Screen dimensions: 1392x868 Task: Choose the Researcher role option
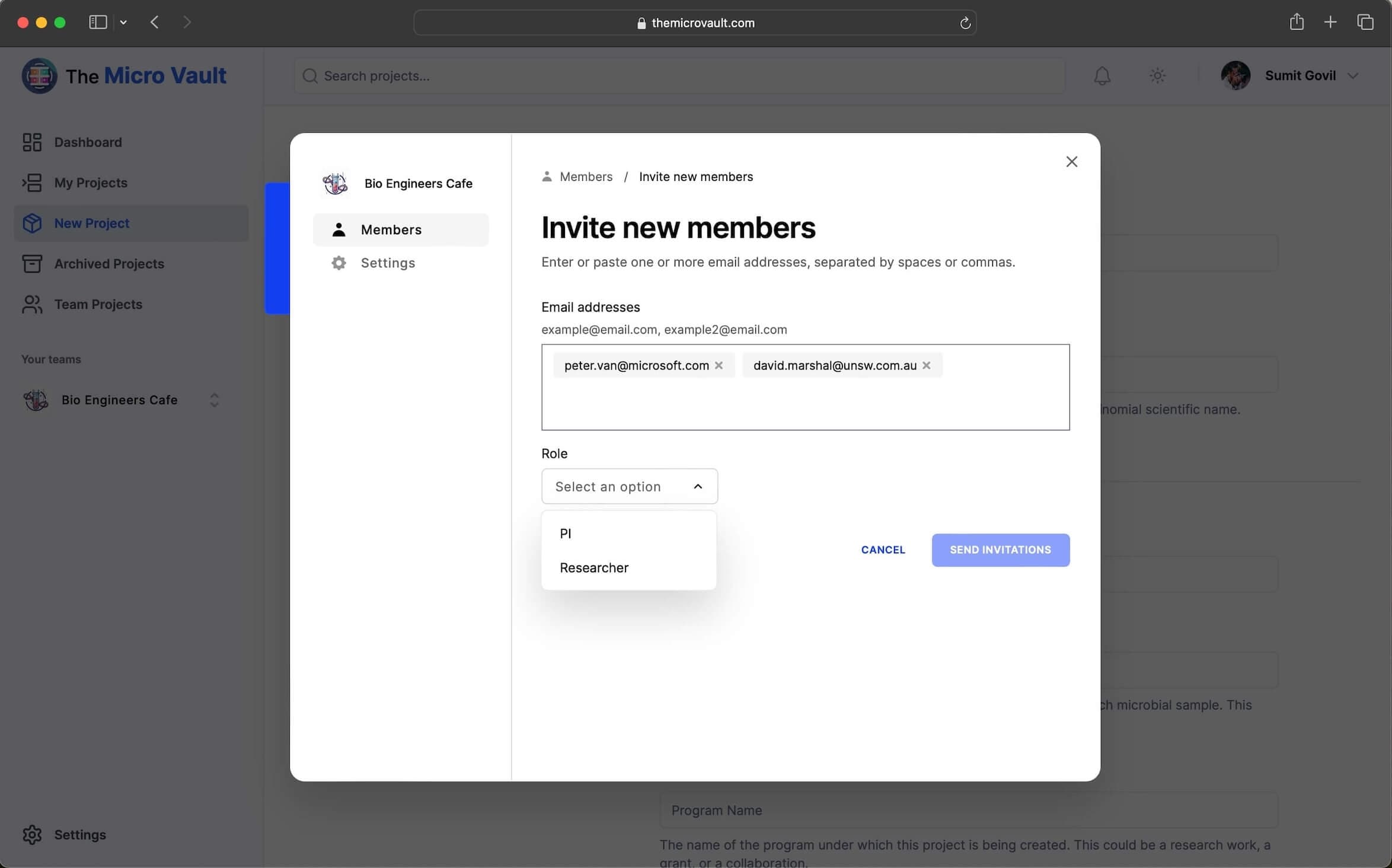pos(594,567)
